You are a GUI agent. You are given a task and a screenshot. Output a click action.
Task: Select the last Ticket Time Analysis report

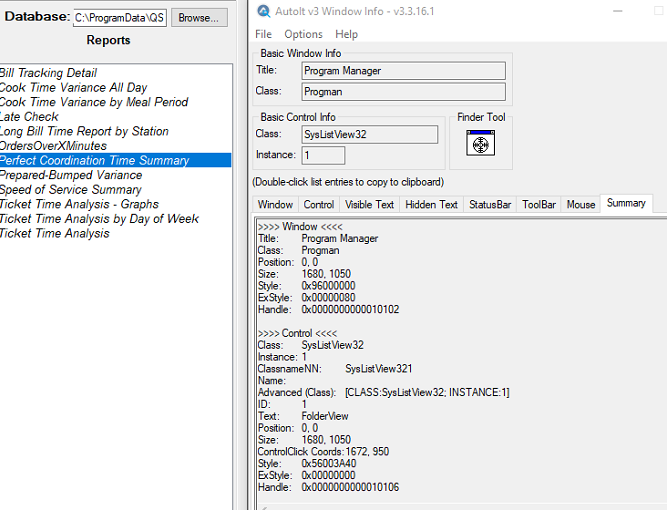point(116,233)
